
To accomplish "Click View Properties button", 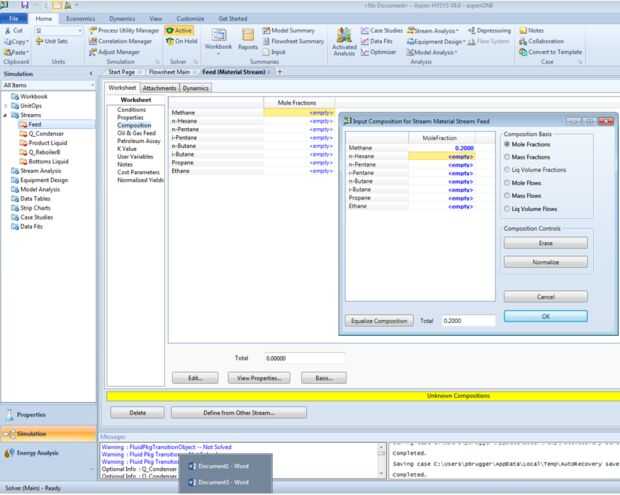I will [x=259, y=378].
